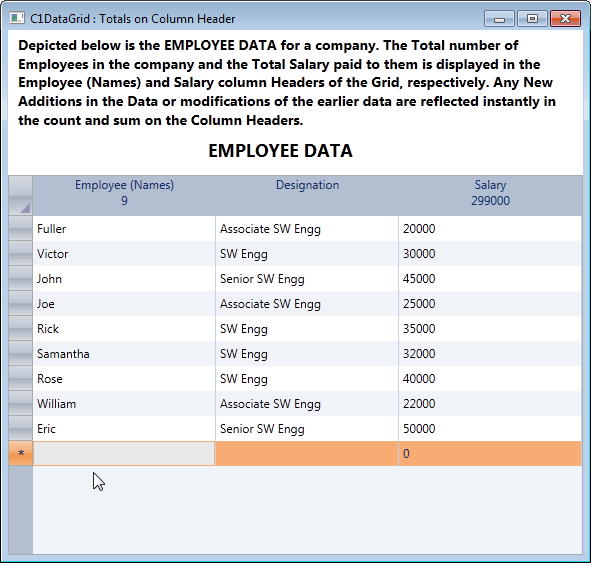591x563 pixels.
Task: Click the salary cell 22000
Action: tap(490, 403)
